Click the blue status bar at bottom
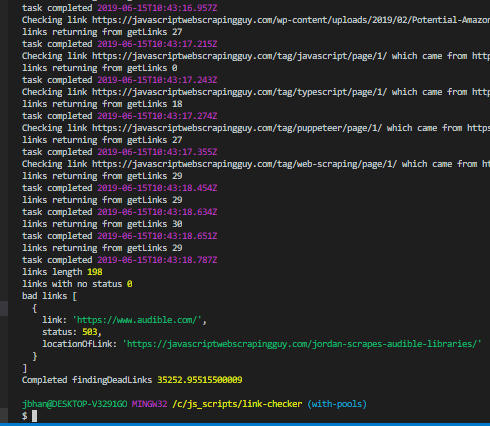The height and width of the screenshot is (426, 490). tap(245, 424)
